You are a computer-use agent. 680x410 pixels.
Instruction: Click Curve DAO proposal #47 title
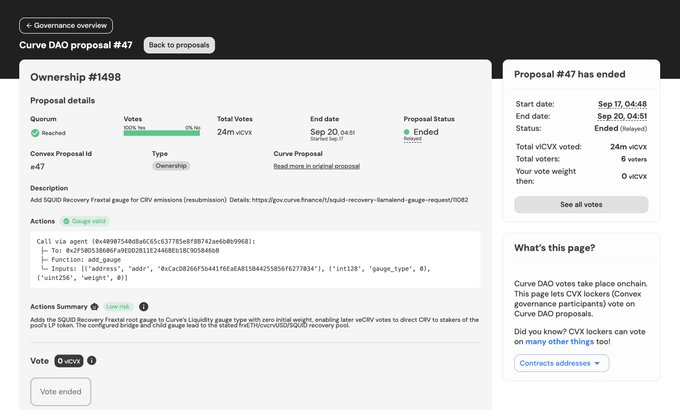(x=76, y=45)
